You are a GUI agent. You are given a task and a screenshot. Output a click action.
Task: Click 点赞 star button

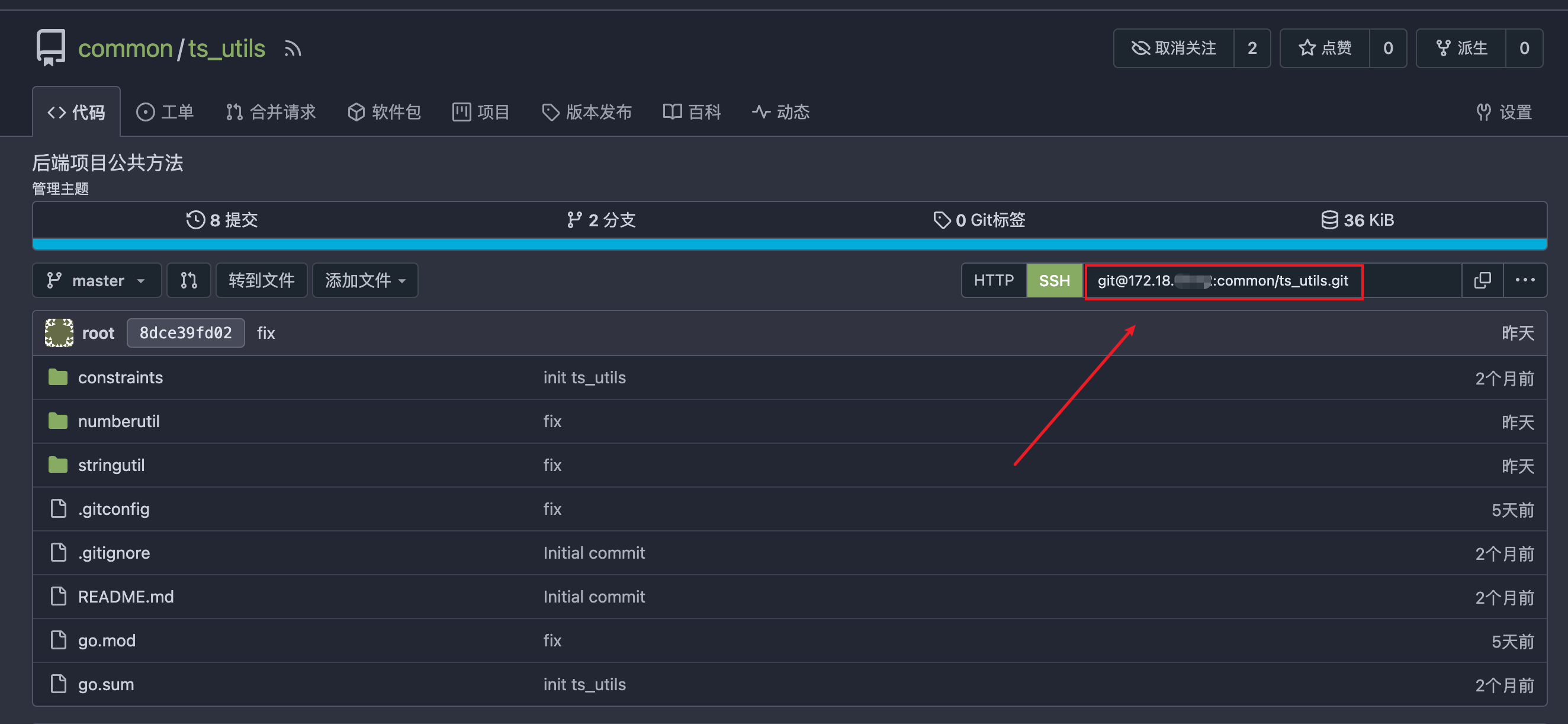(x=1325, y=48)
